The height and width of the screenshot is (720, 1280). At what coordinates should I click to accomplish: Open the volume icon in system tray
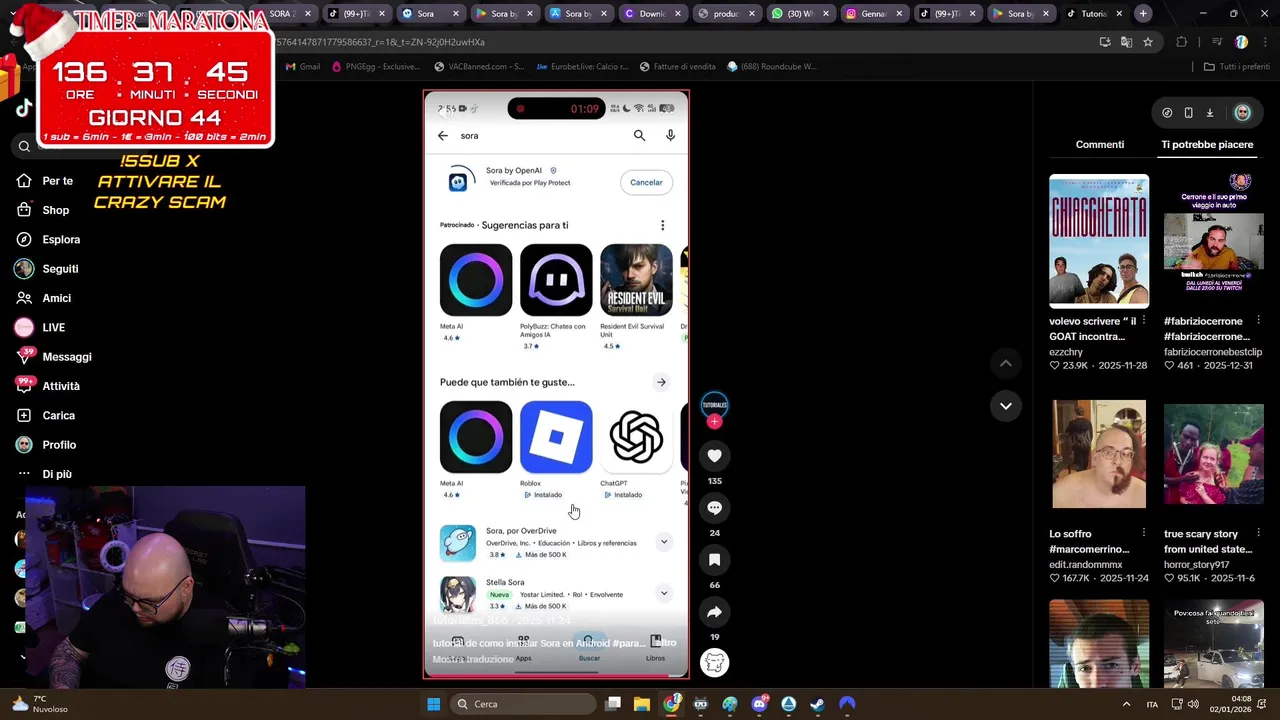point(1194,704)
